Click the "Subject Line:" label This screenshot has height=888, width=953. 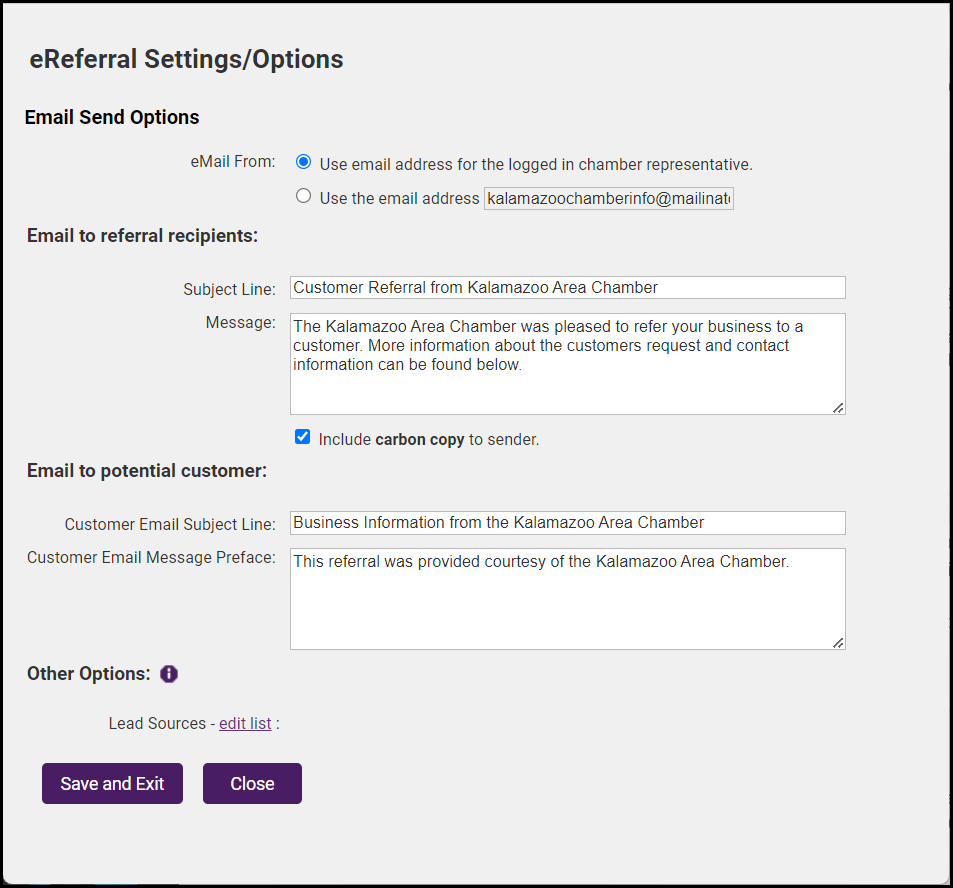click(x=229, y=289)
